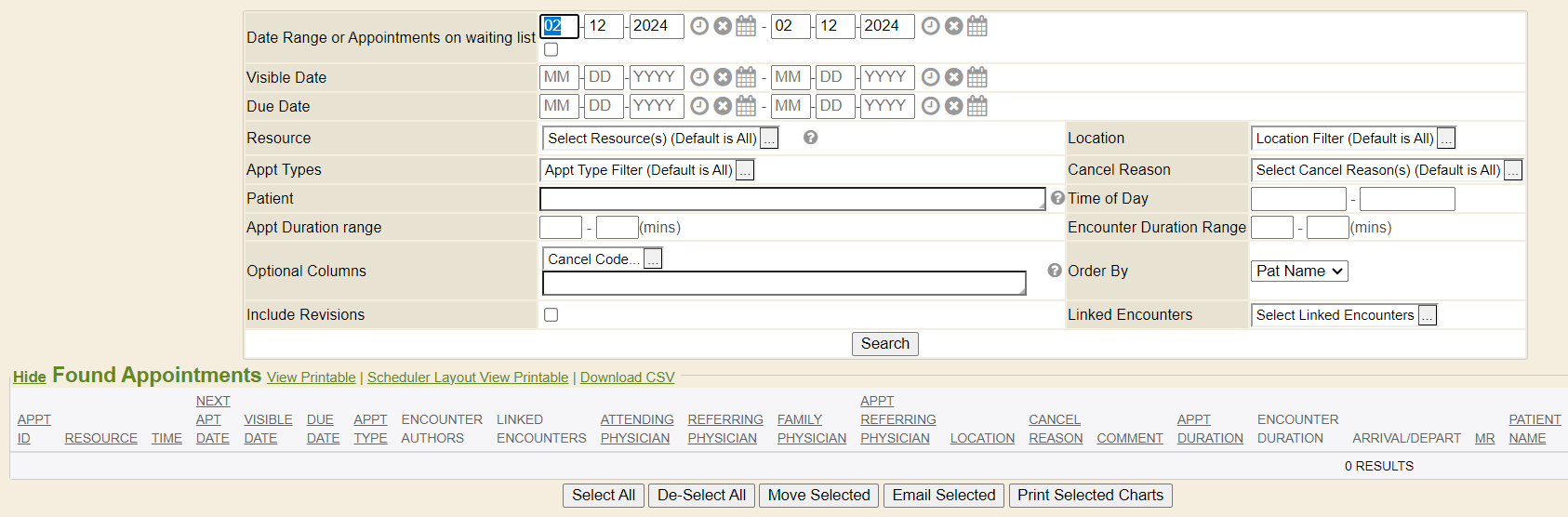Open calendar picker for Date Range end
The width and height of the screenshot is (1568, 517).
point(977,26)
